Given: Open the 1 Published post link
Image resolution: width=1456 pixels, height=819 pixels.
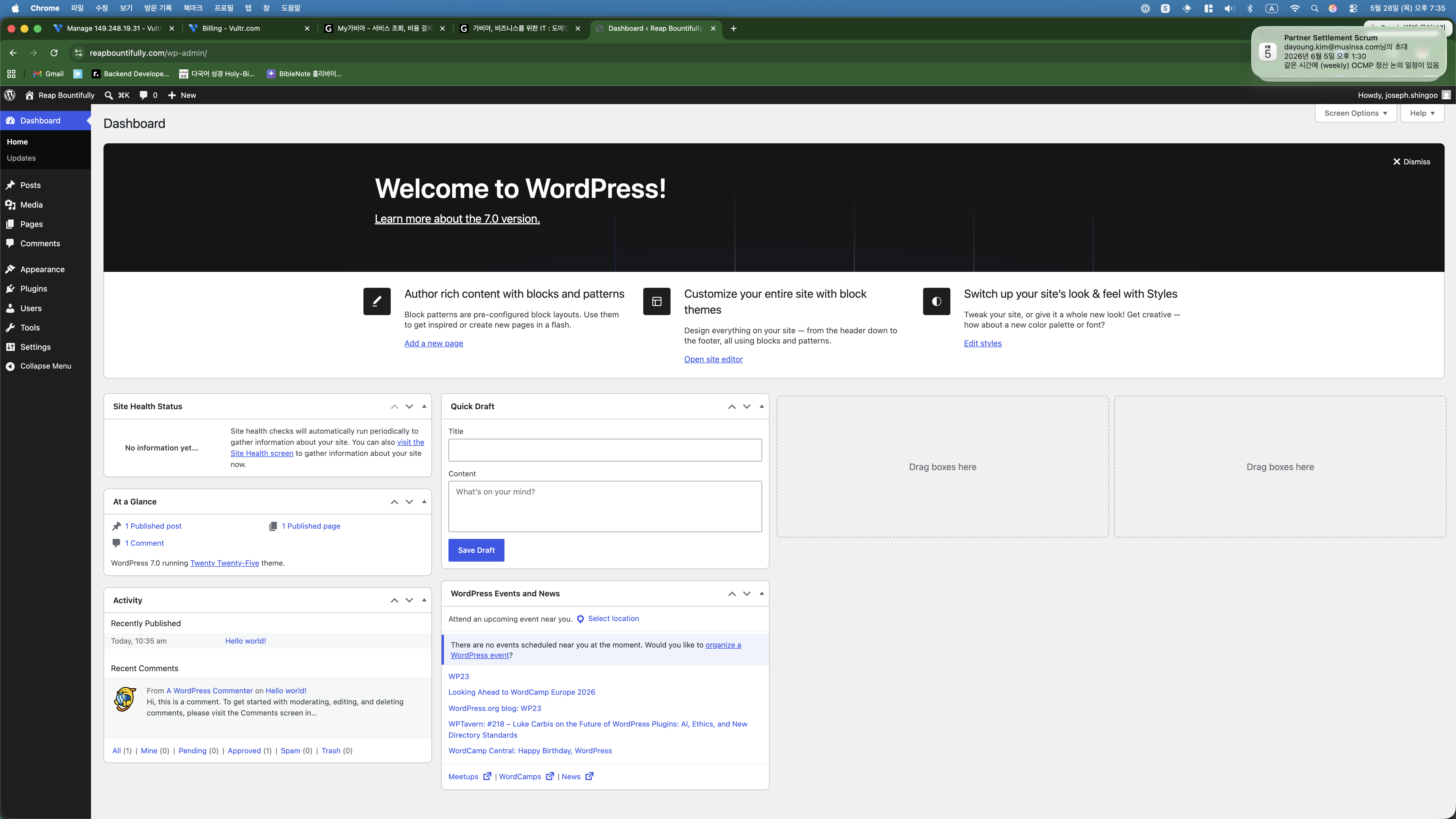Looking at the screenshot, I should point(153,526).
